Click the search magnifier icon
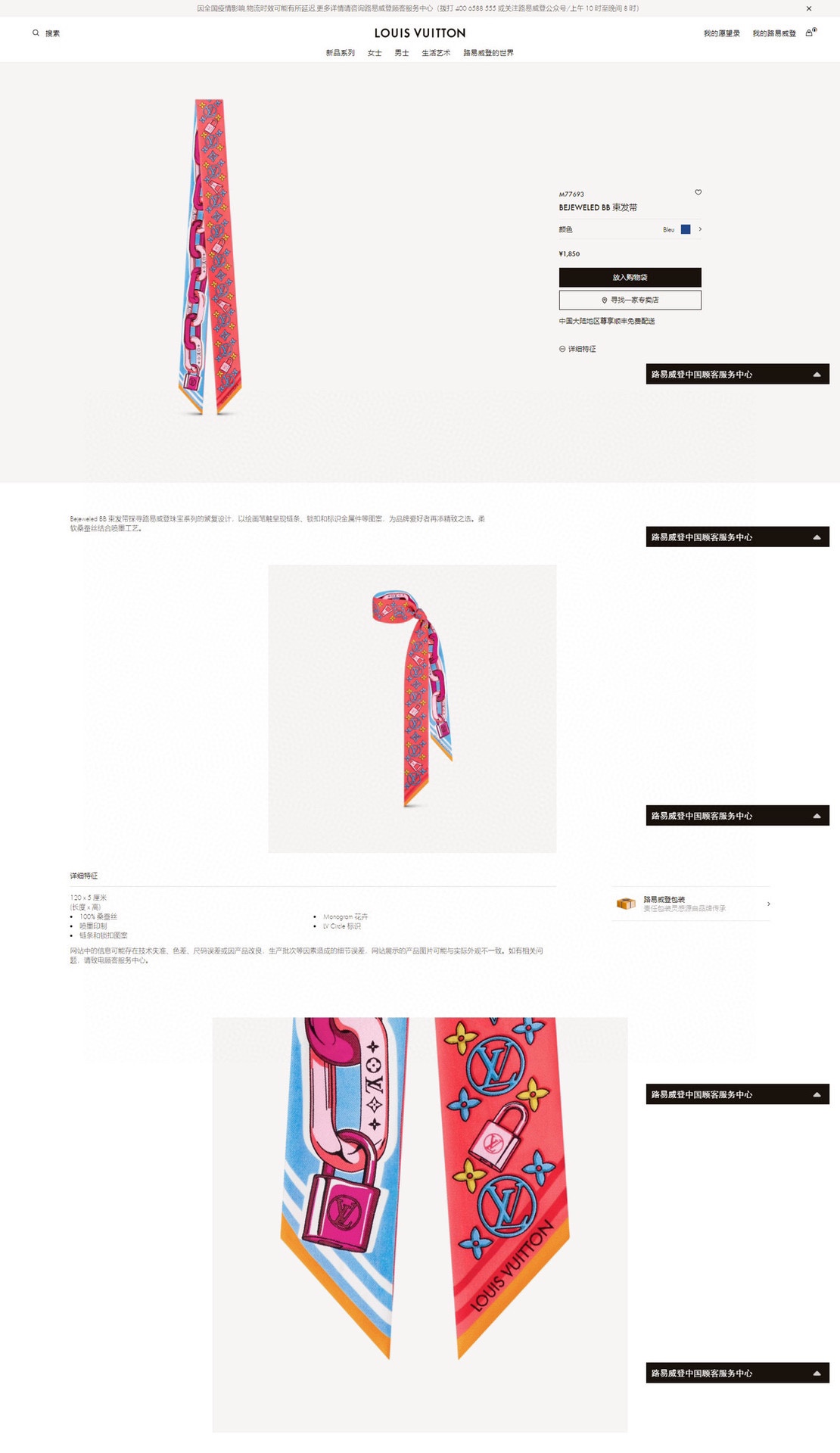This screenshot has height=1453, width=840. click(36, 33)
